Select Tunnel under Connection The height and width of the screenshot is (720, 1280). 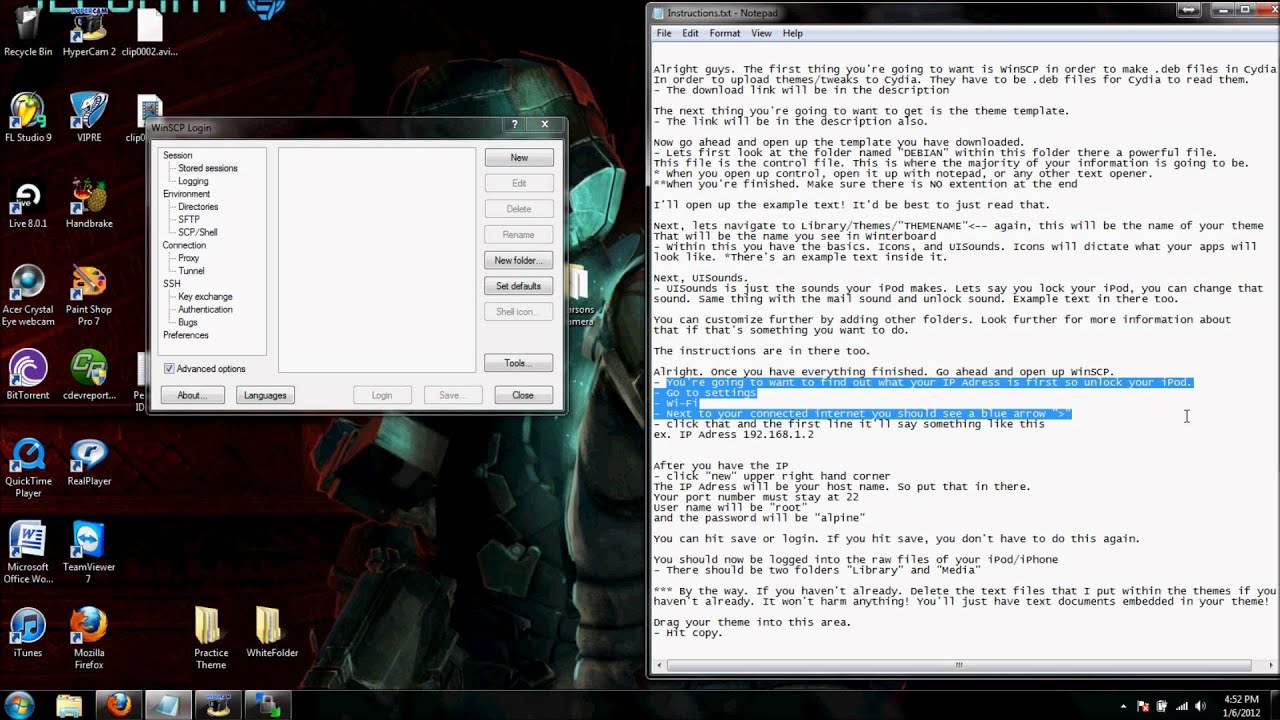pos(191,271)
